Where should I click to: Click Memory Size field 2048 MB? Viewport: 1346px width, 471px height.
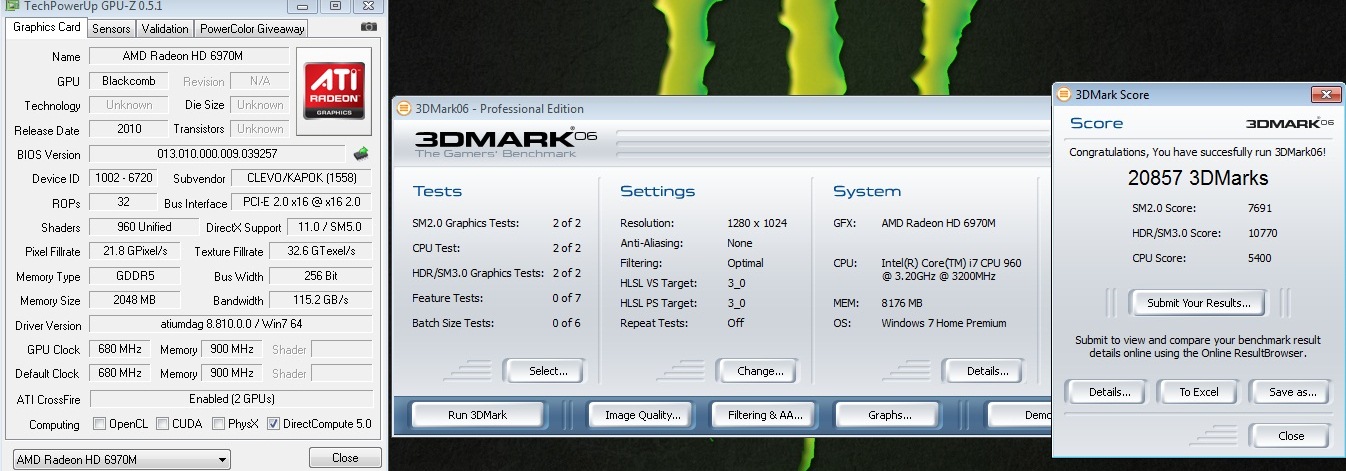point(134,300)
